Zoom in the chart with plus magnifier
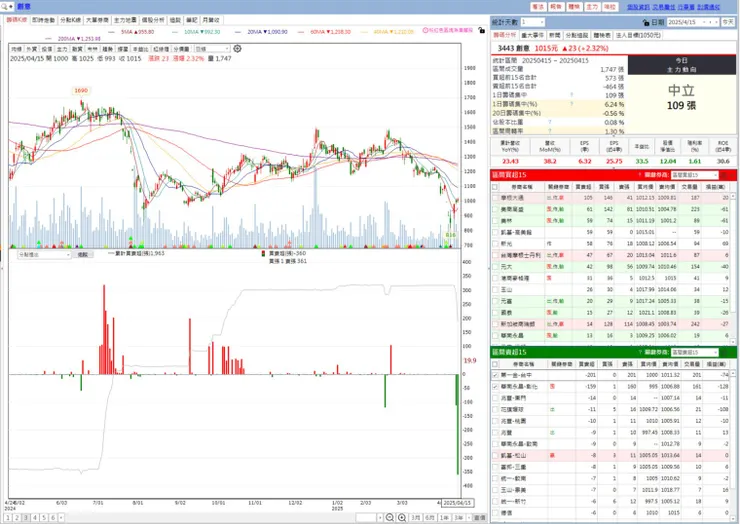The image size is (740, 524). (401, 517)
